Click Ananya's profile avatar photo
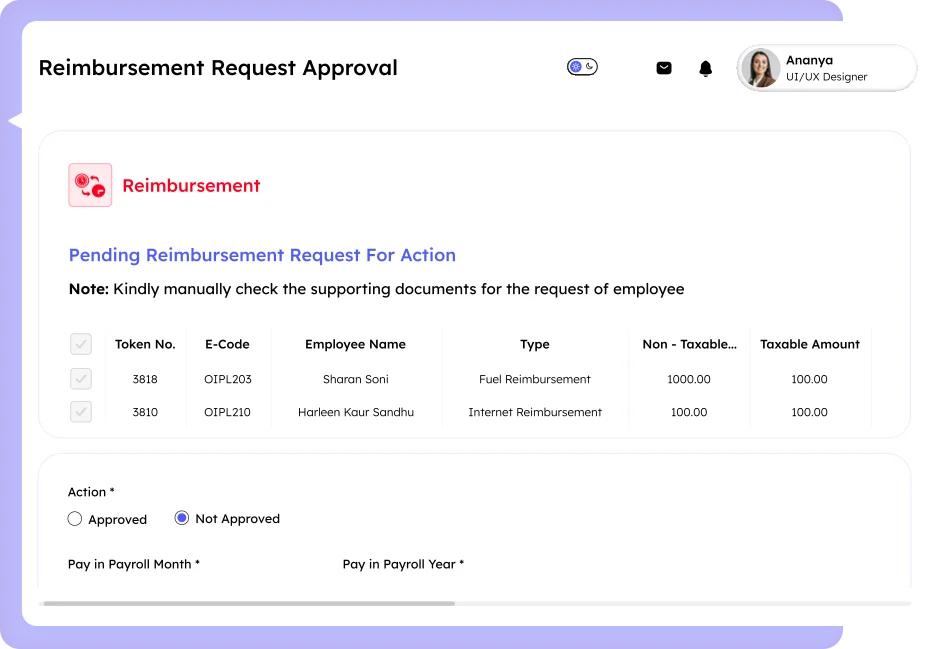The height and width of the screenshot is (649, 926). click(761, 68)
